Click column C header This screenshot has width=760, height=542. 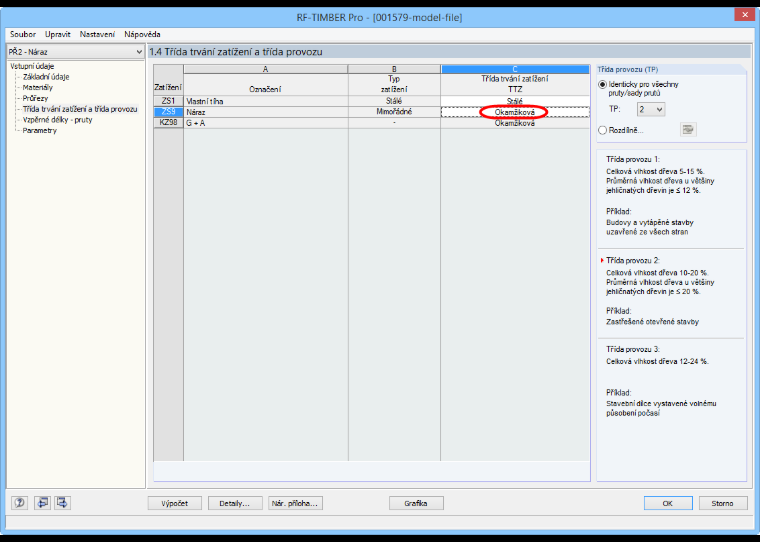(515, 69)
